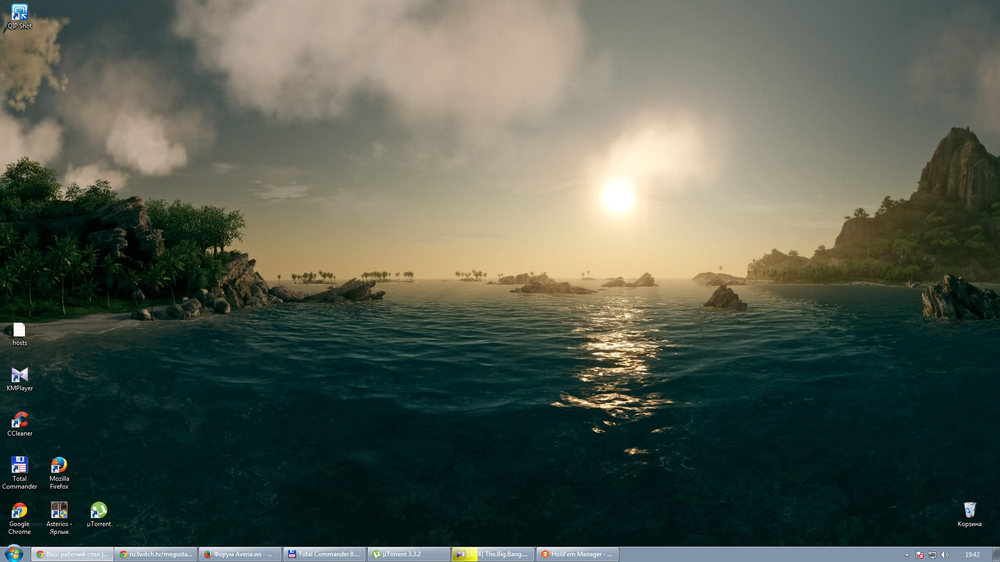Open the volume speaker tray icon

(x=944, y=555)
